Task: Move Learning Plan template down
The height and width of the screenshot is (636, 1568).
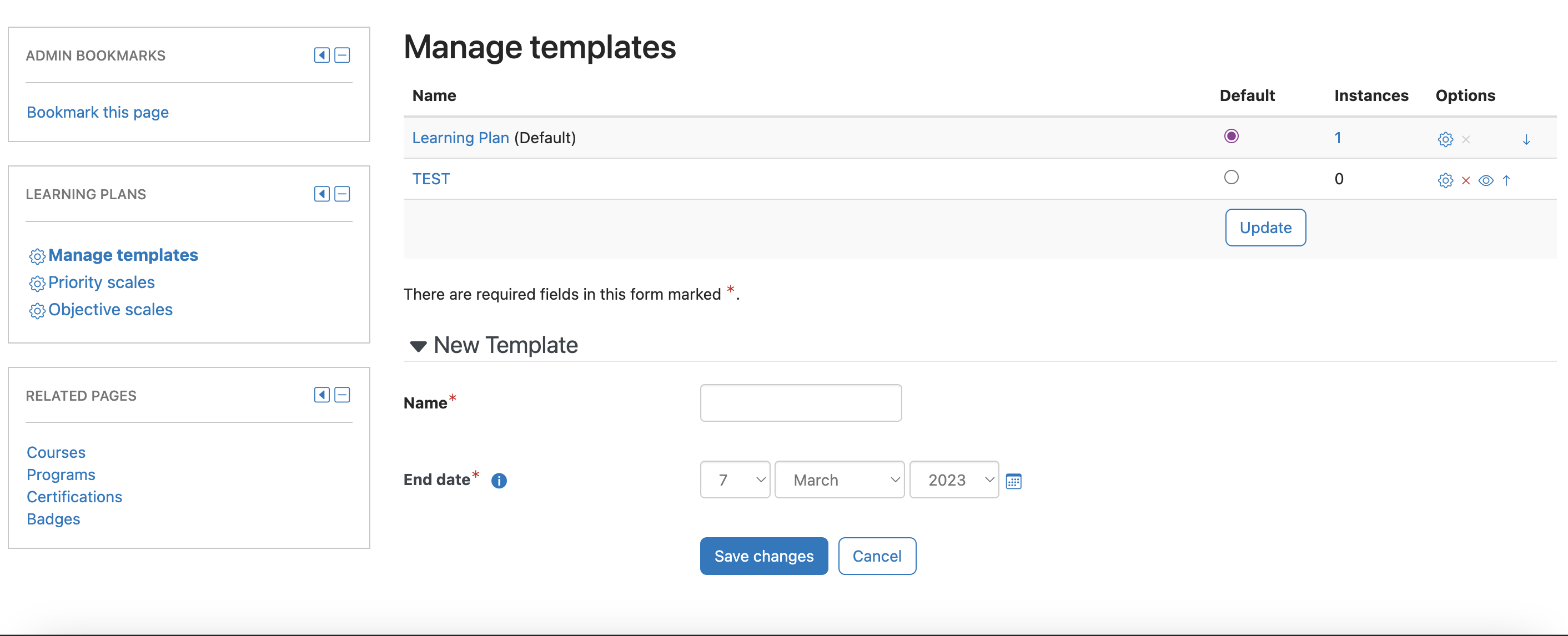Action: point(1526,139)
